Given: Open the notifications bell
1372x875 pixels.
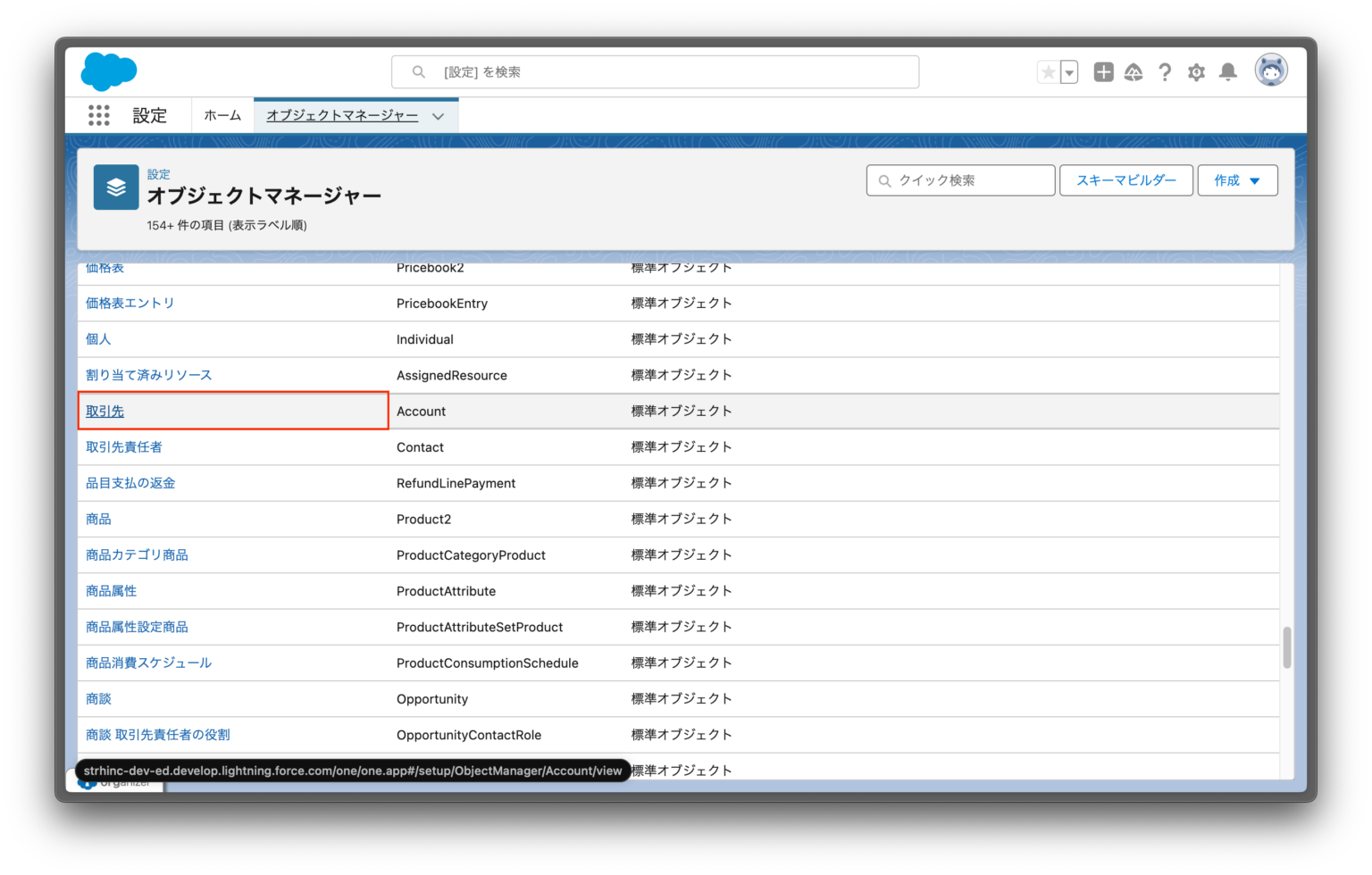Looking at the screenshot, I should pyautogui.click(x=1228, y=72).
